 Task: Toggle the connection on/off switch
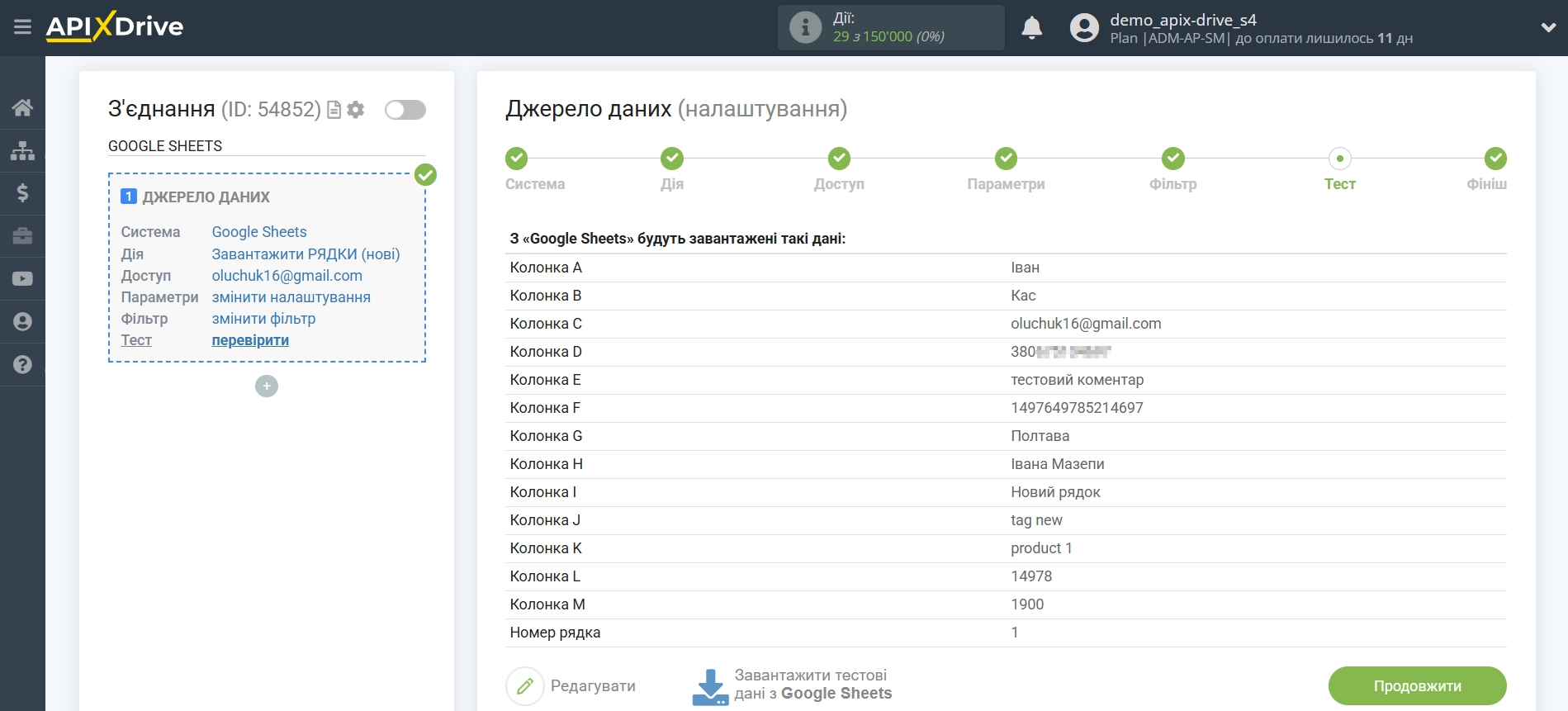pos(405,110)
